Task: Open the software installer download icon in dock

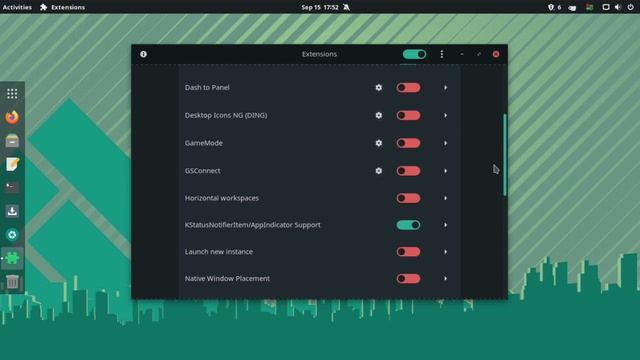Action: pyautogui.click(x=12, y=211)
